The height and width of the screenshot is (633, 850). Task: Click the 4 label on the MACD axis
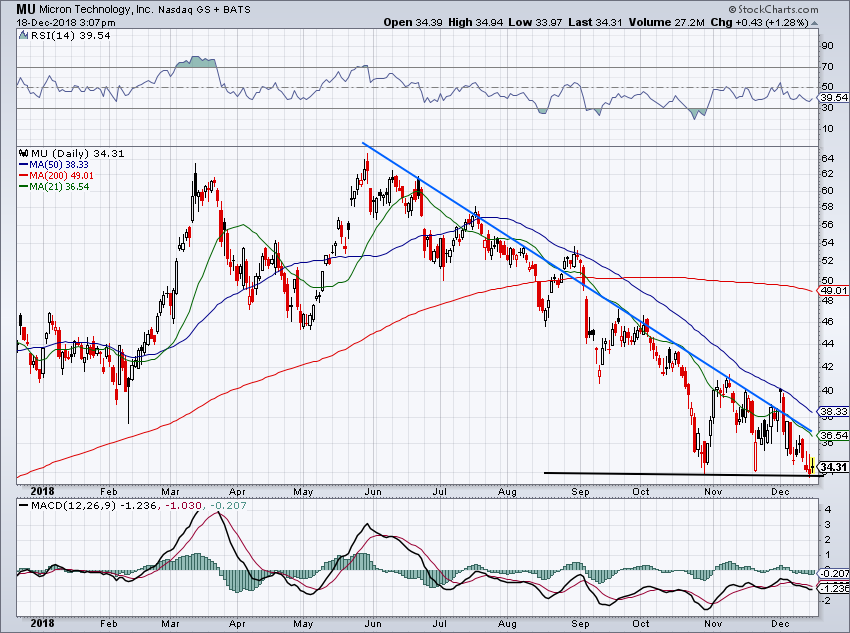click(827, 509)
